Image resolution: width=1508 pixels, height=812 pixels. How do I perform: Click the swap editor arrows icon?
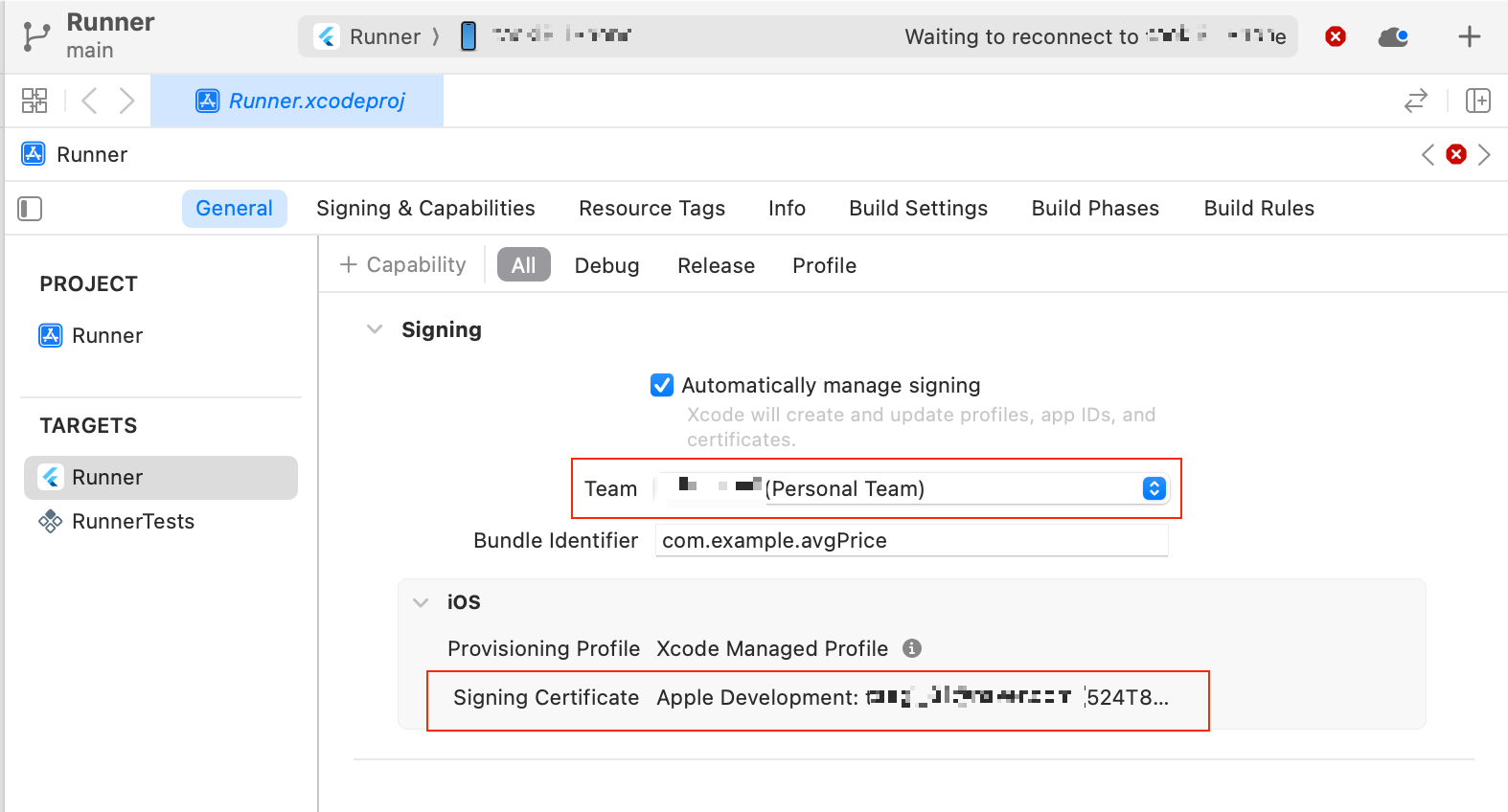(1416, 101)
